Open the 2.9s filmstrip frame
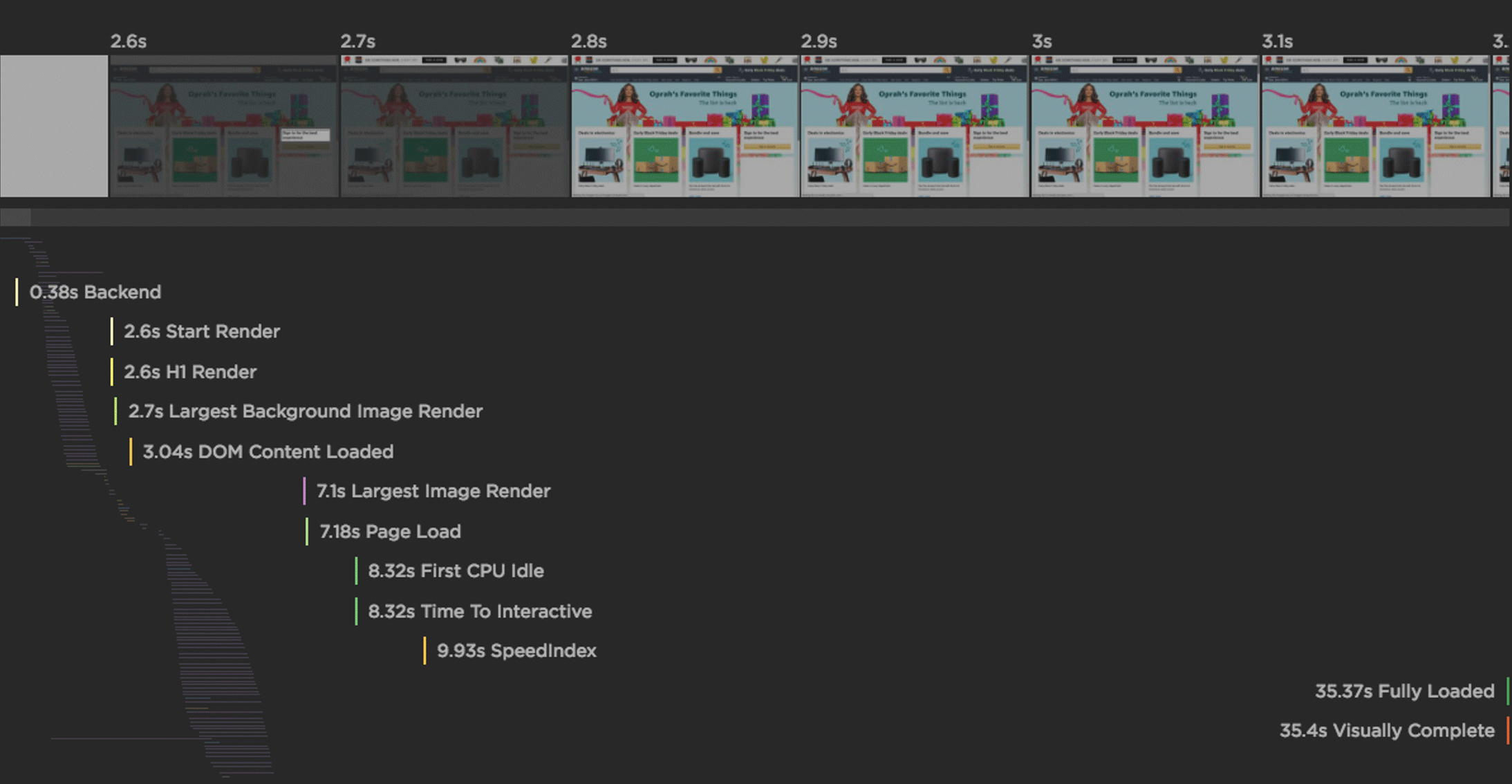Viewport: 1512px width, 784px height. (914, 127)
